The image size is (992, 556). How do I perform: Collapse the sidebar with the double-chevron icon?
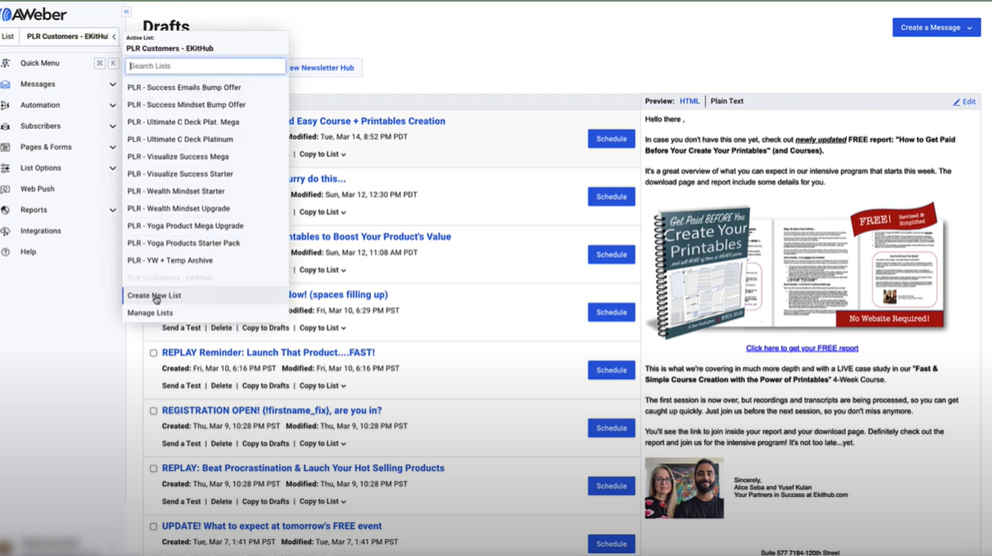point(126,11)
